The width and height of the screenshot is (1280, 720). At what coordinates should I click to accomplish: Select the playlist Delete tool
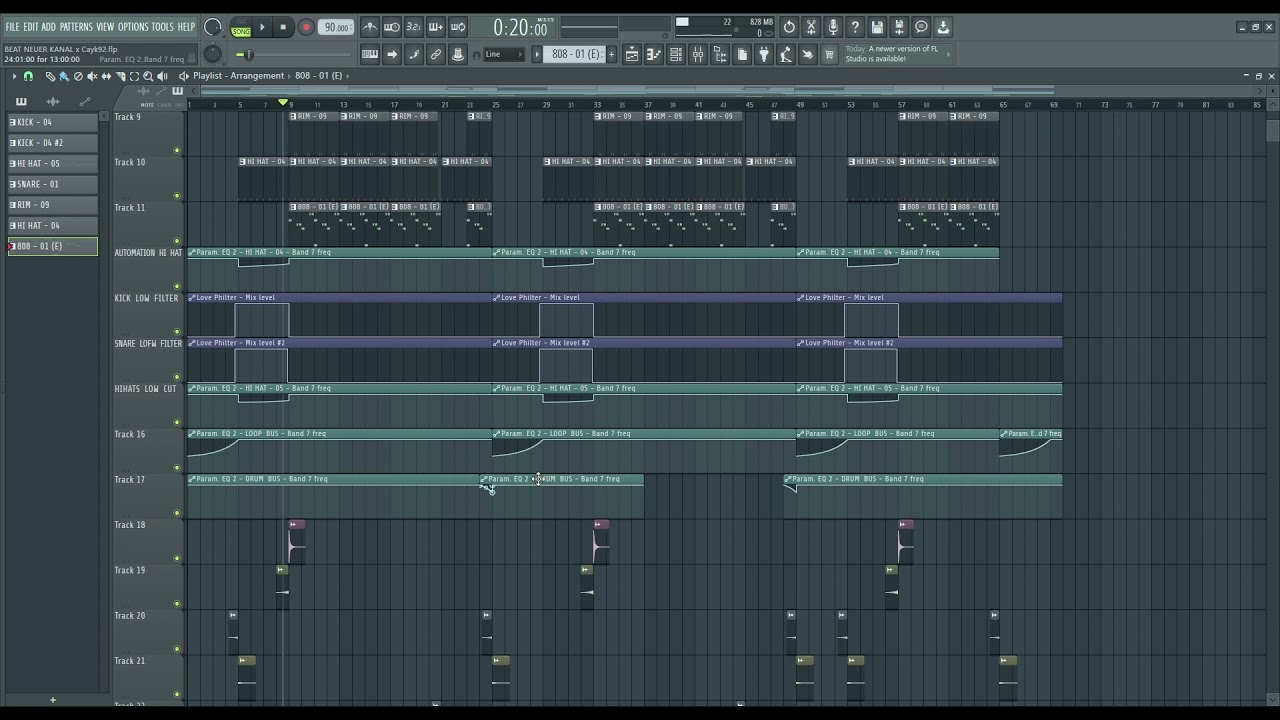point(78,76)
